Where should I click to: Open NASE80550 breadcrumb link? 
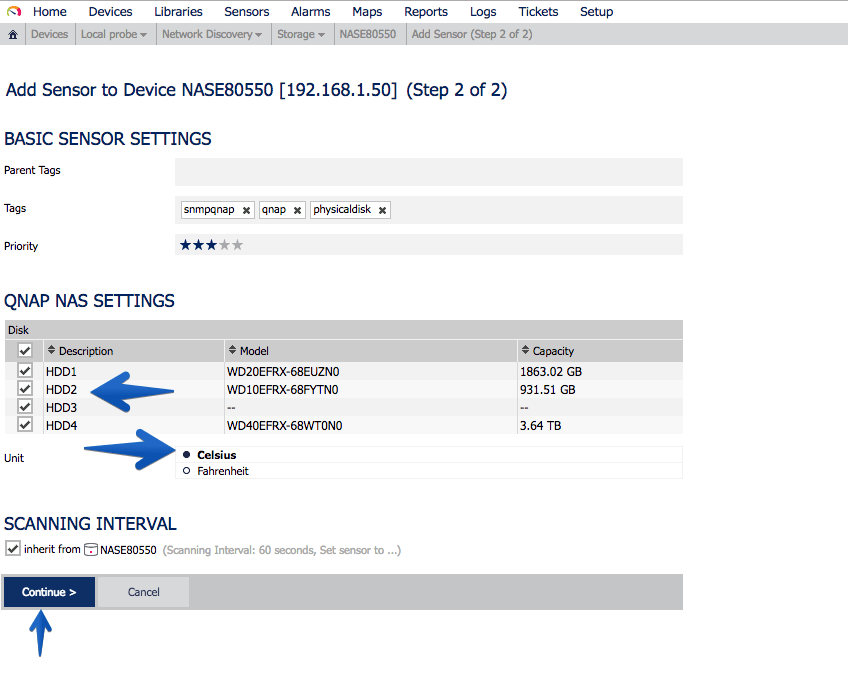(368, 34)
